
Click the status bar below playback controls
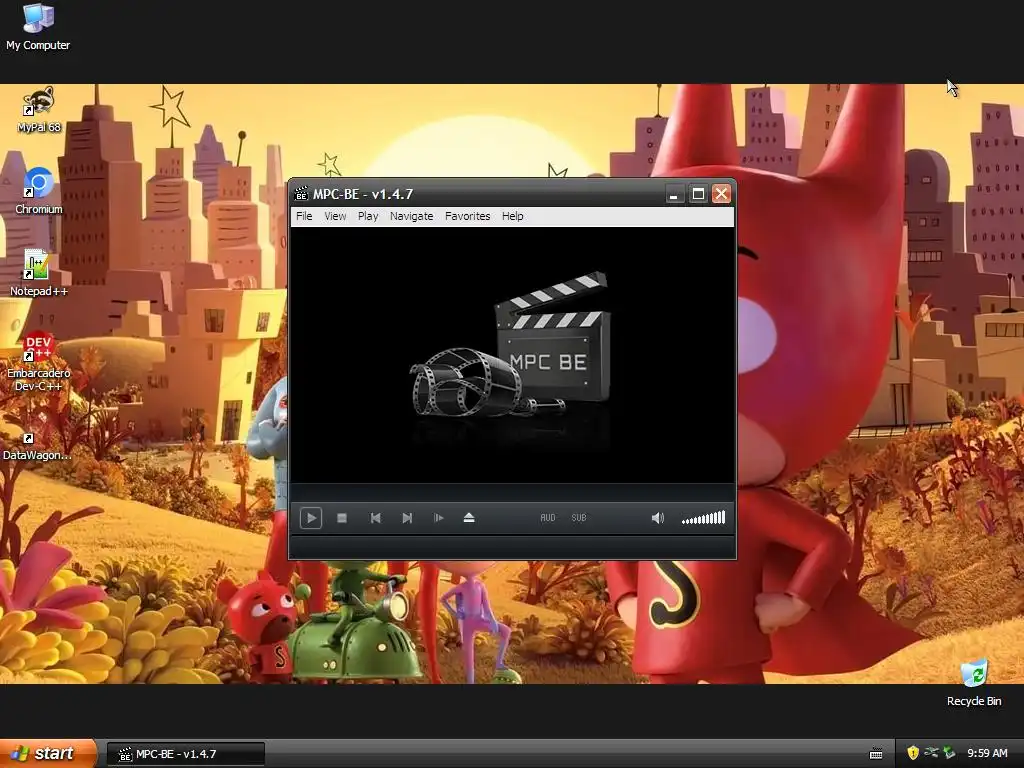click(x=513, y=547)
